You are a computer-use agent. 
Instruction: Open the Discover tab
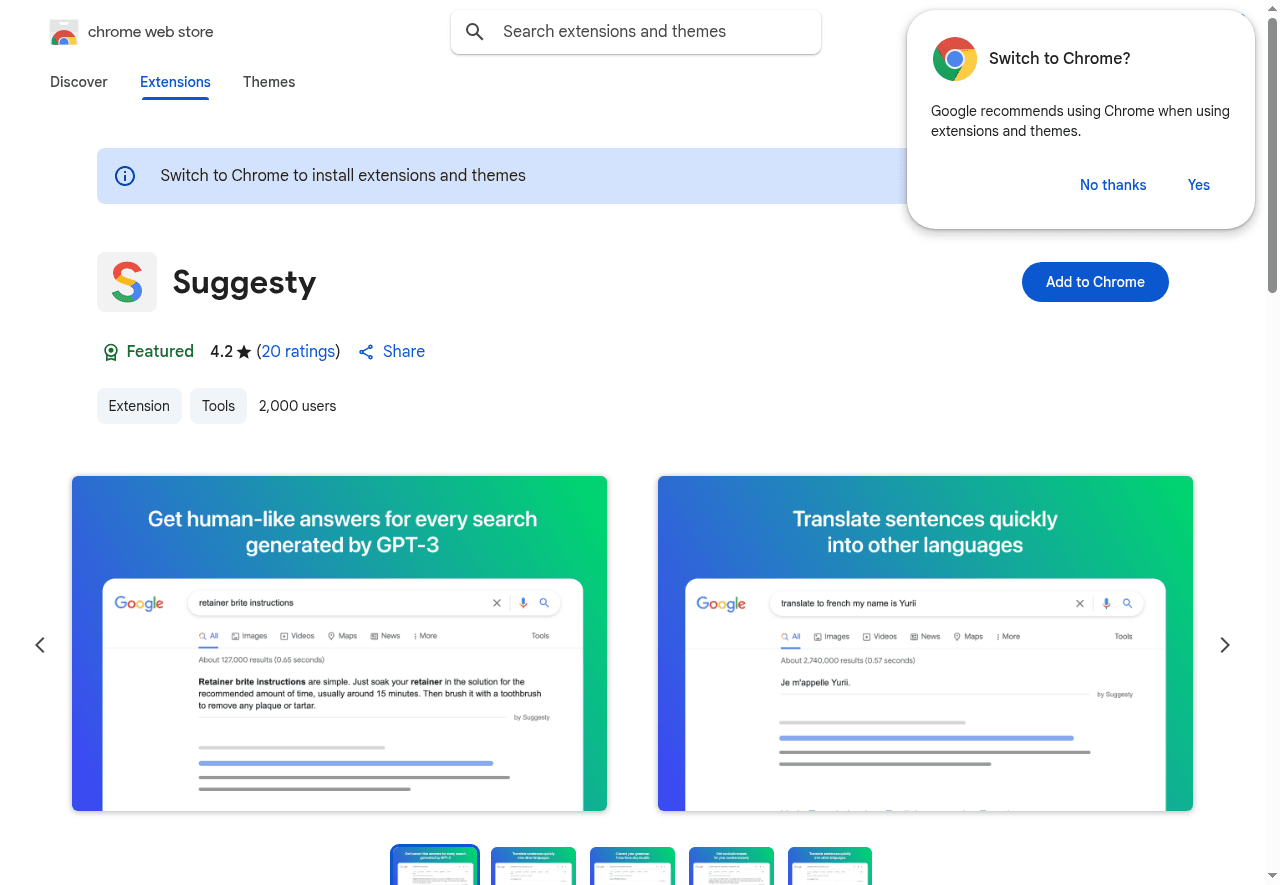(x=79, y=82)
